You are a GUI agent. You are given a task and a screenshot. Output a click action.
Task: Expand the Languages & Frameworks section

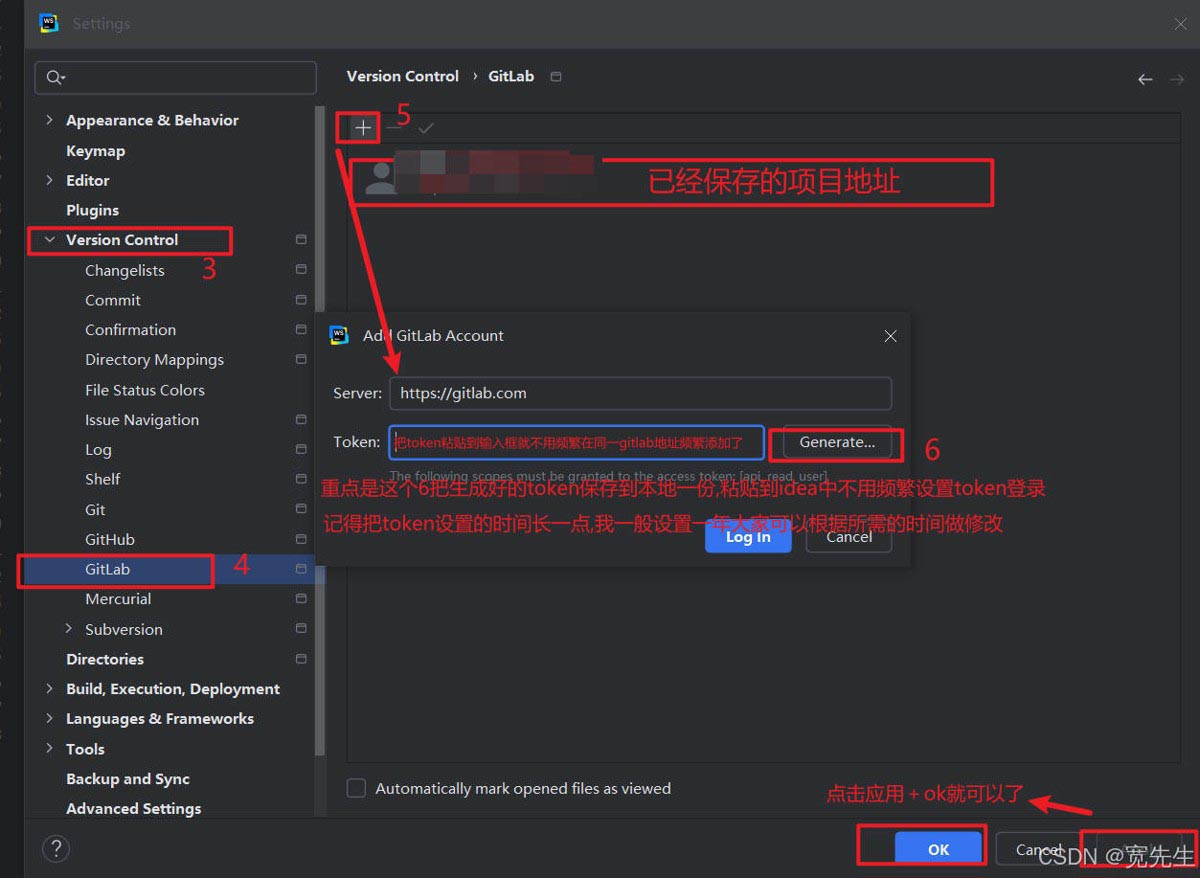[49, 719]
